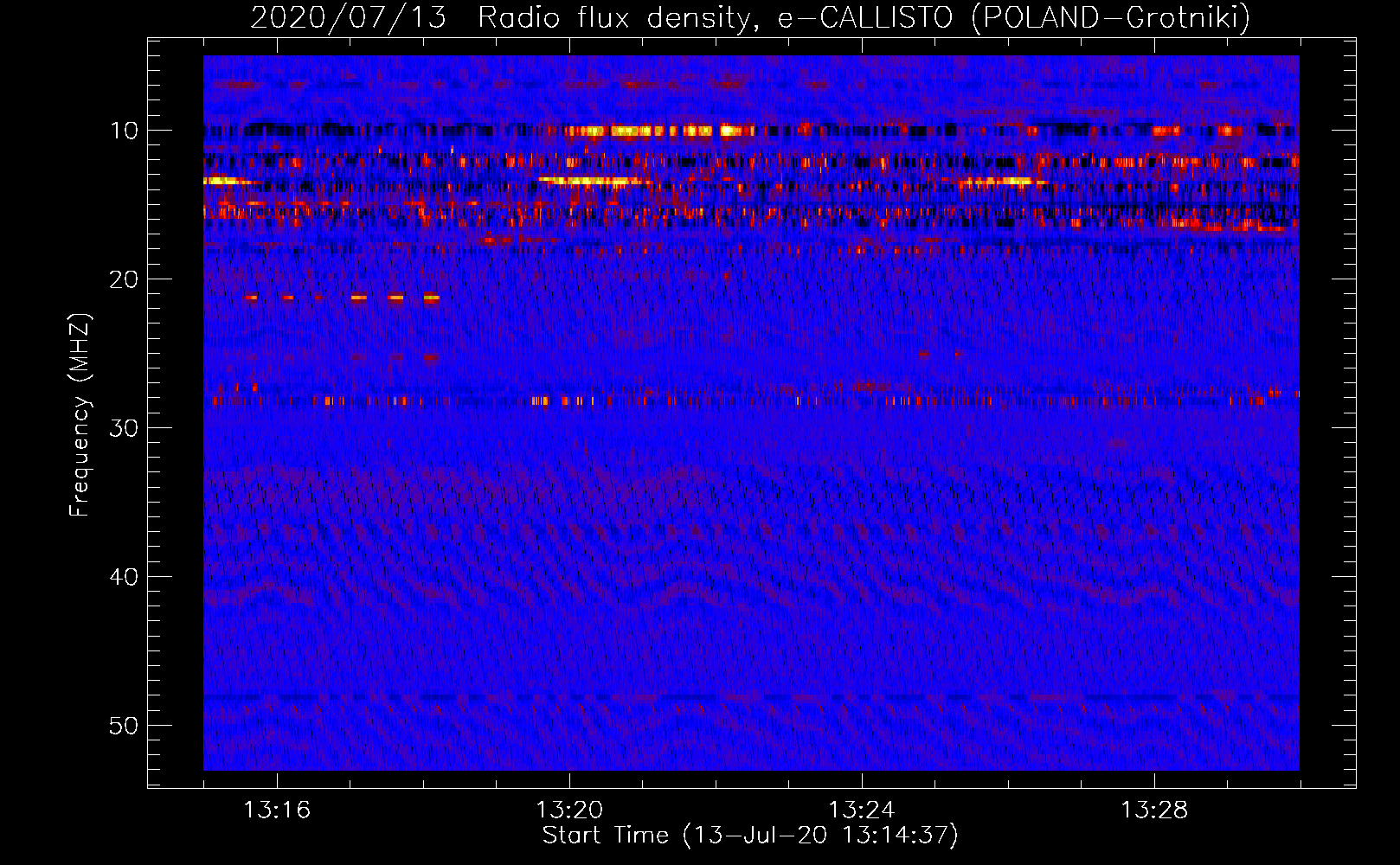Click the 30 MHz frequency tick label

124,428
